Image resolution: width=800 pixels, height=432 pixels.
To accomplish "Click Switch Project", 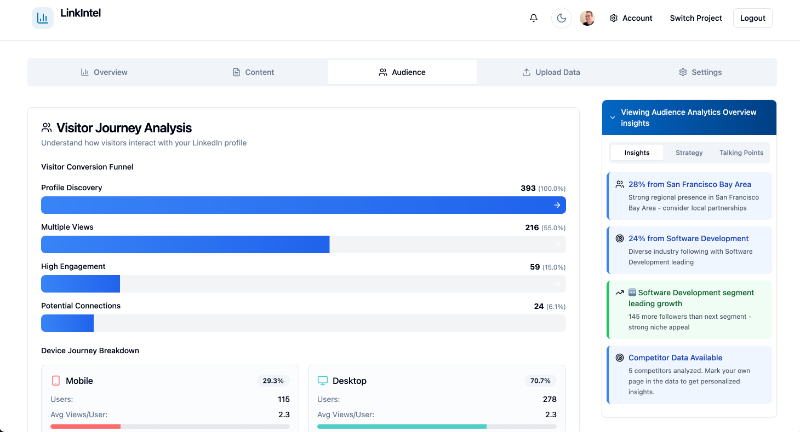I will tap(696, 18).
